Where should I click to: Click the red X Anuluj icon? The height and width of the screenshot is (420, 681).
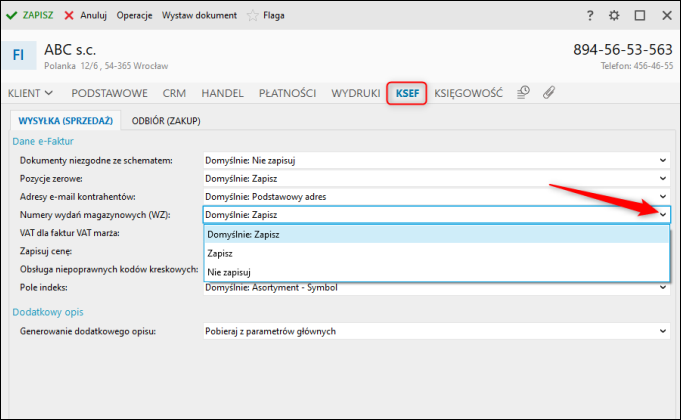click(69, 16)
